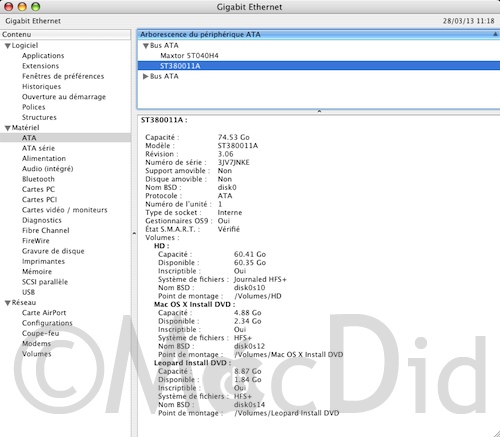The image size is (500, 437).
Task: Collapse the first Bus ATA node
Action: click(x=146, y=46)
